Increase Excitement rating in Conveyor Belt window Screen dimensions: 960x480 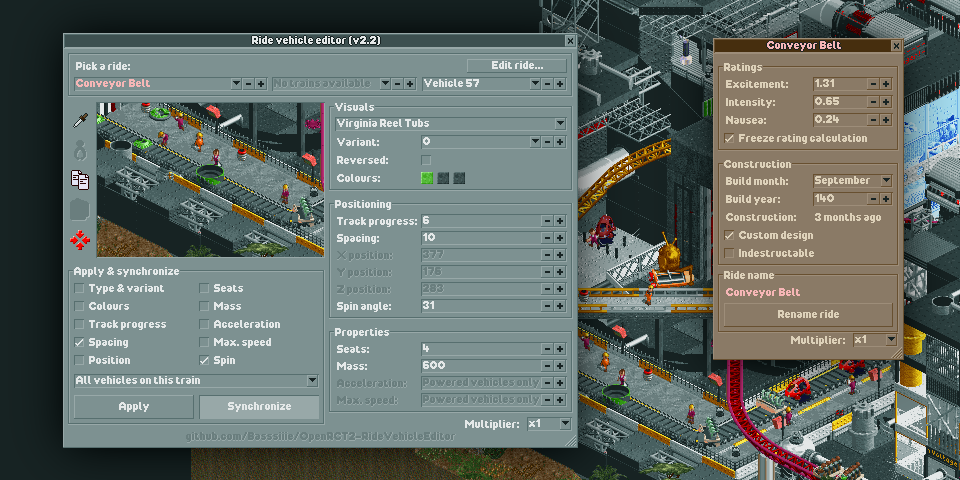[x=886, y=84]
